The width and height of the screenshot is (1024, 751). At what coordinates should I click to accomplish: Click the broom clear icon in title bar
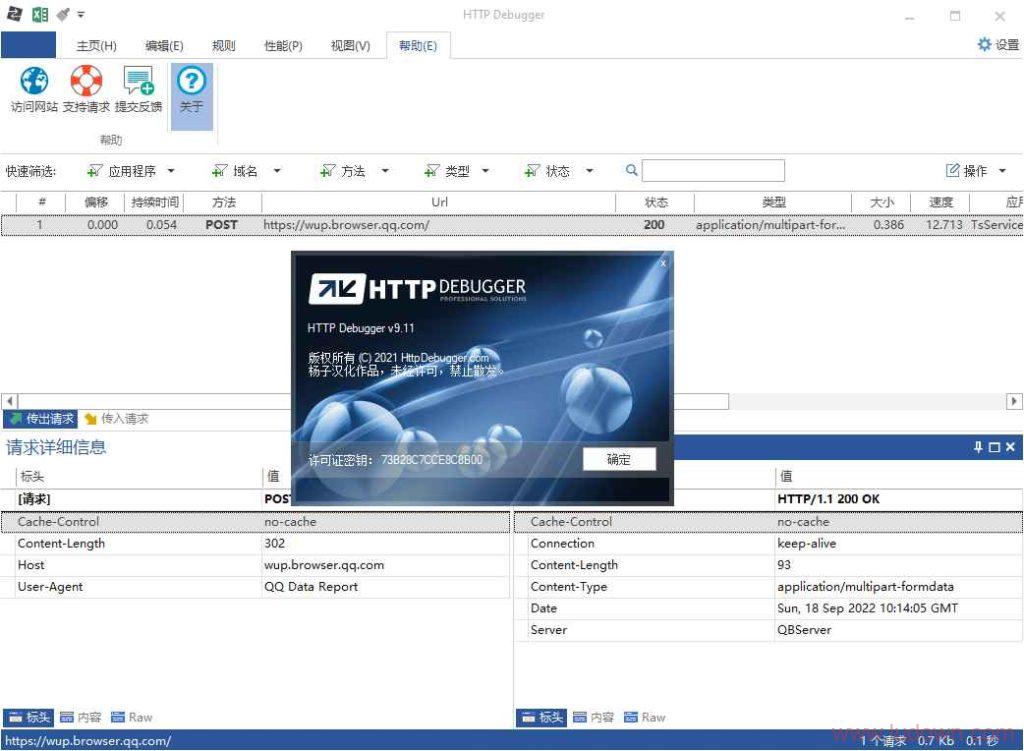click(63, 14)
